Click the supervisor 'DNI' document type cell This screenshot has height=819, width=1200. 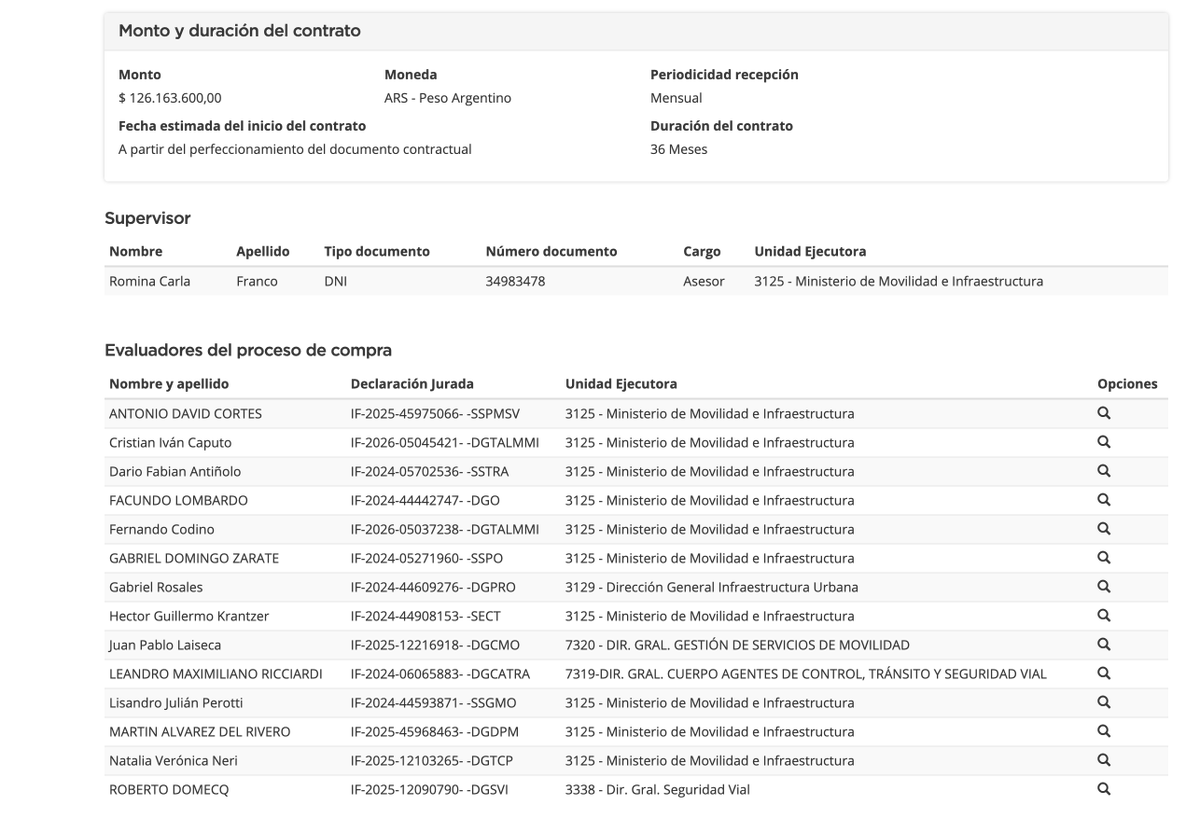tap(335, 281)
